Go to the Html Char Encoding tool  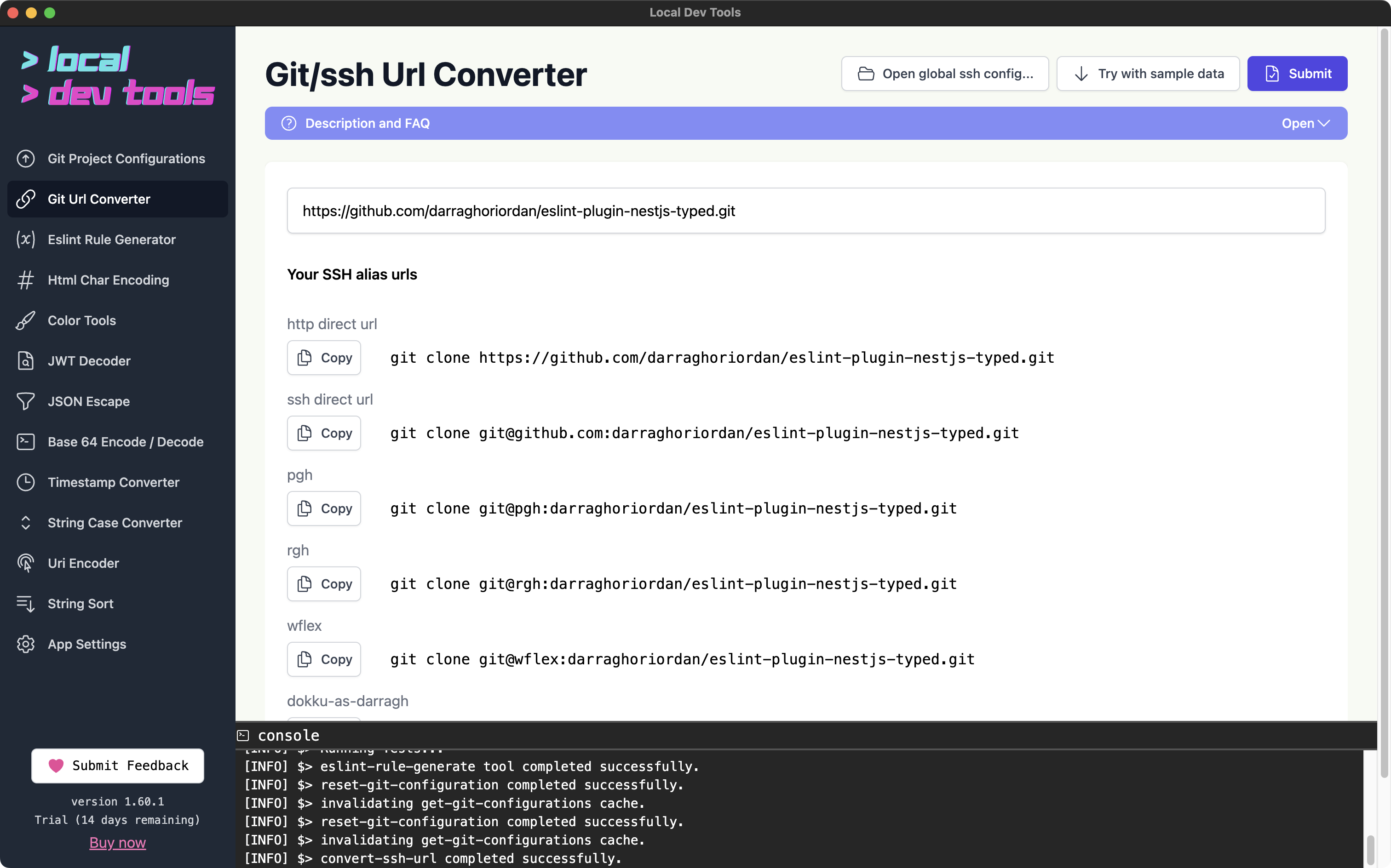tap(118, 280)
